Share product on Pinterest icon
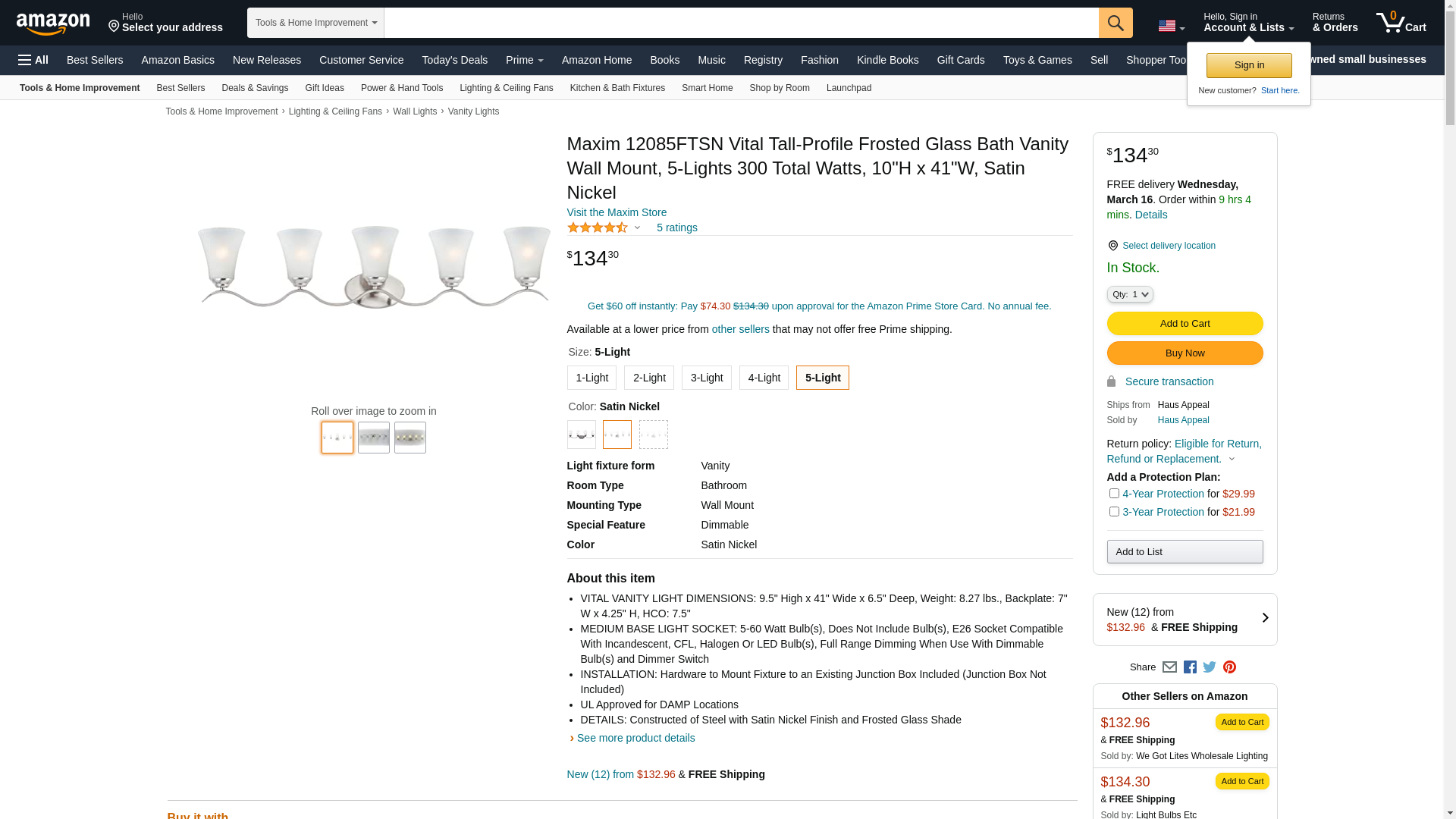 click(1229, 667)
